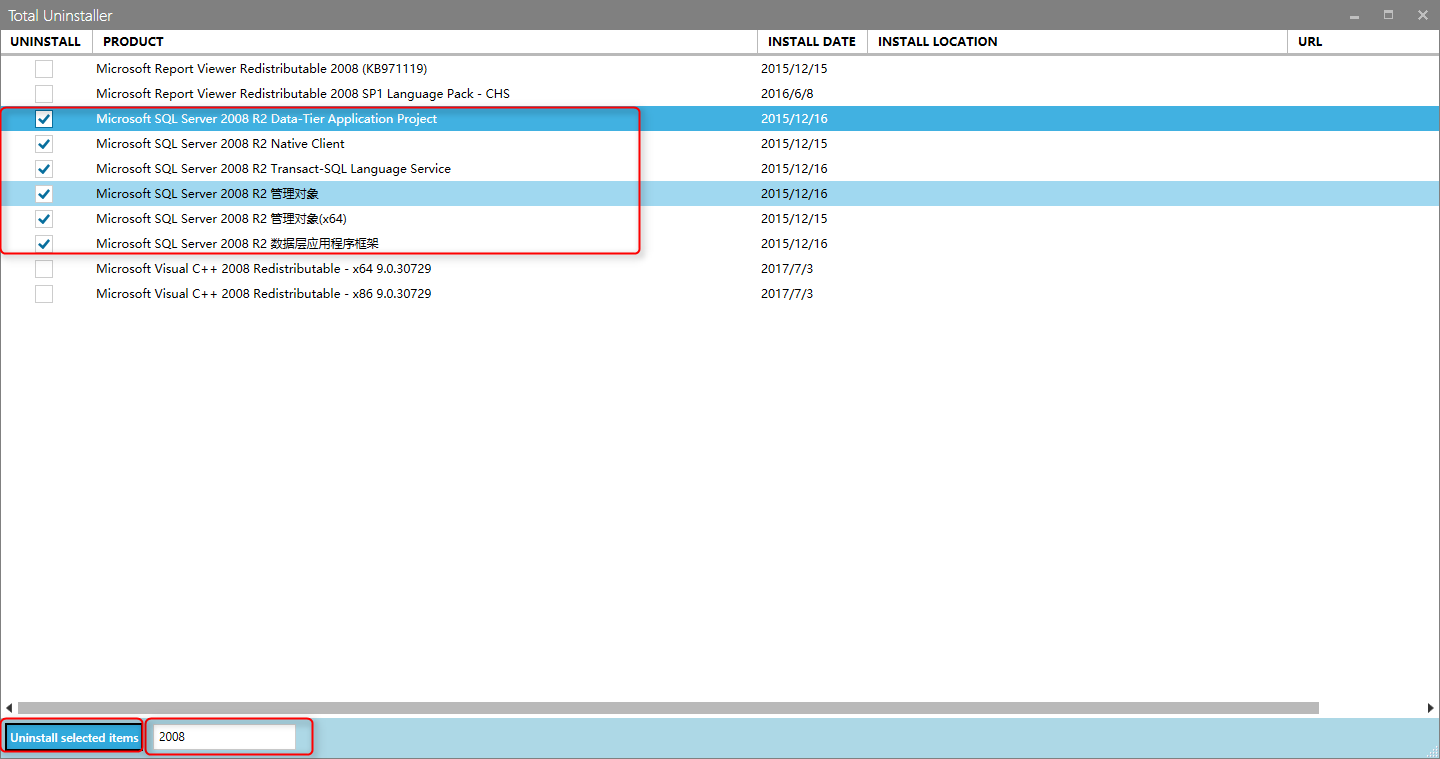This screenshot has width=1440, height=759.
Task: Click the Total Uninstaller title text
Action: pyautogui.click(x=61, y=16)
